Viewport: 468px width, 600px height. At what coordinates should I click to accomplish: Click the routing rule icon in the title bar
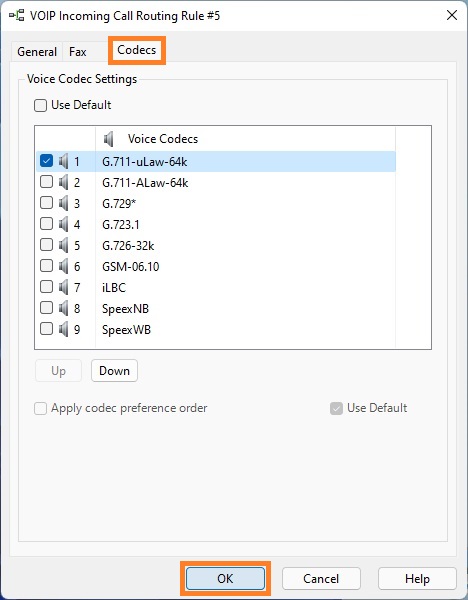(x=17, y=16)
